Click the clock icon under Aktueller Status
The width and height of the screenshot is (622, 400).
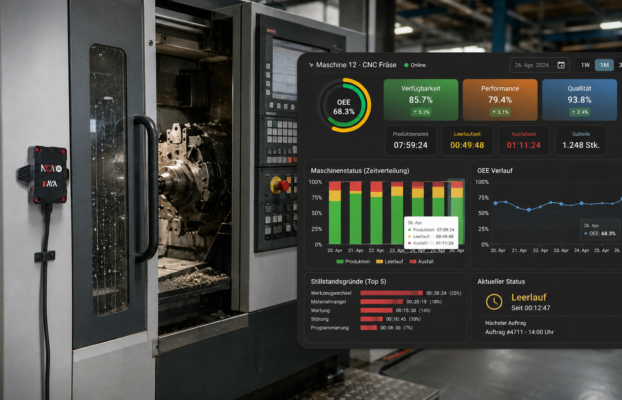tap(494, 302)
